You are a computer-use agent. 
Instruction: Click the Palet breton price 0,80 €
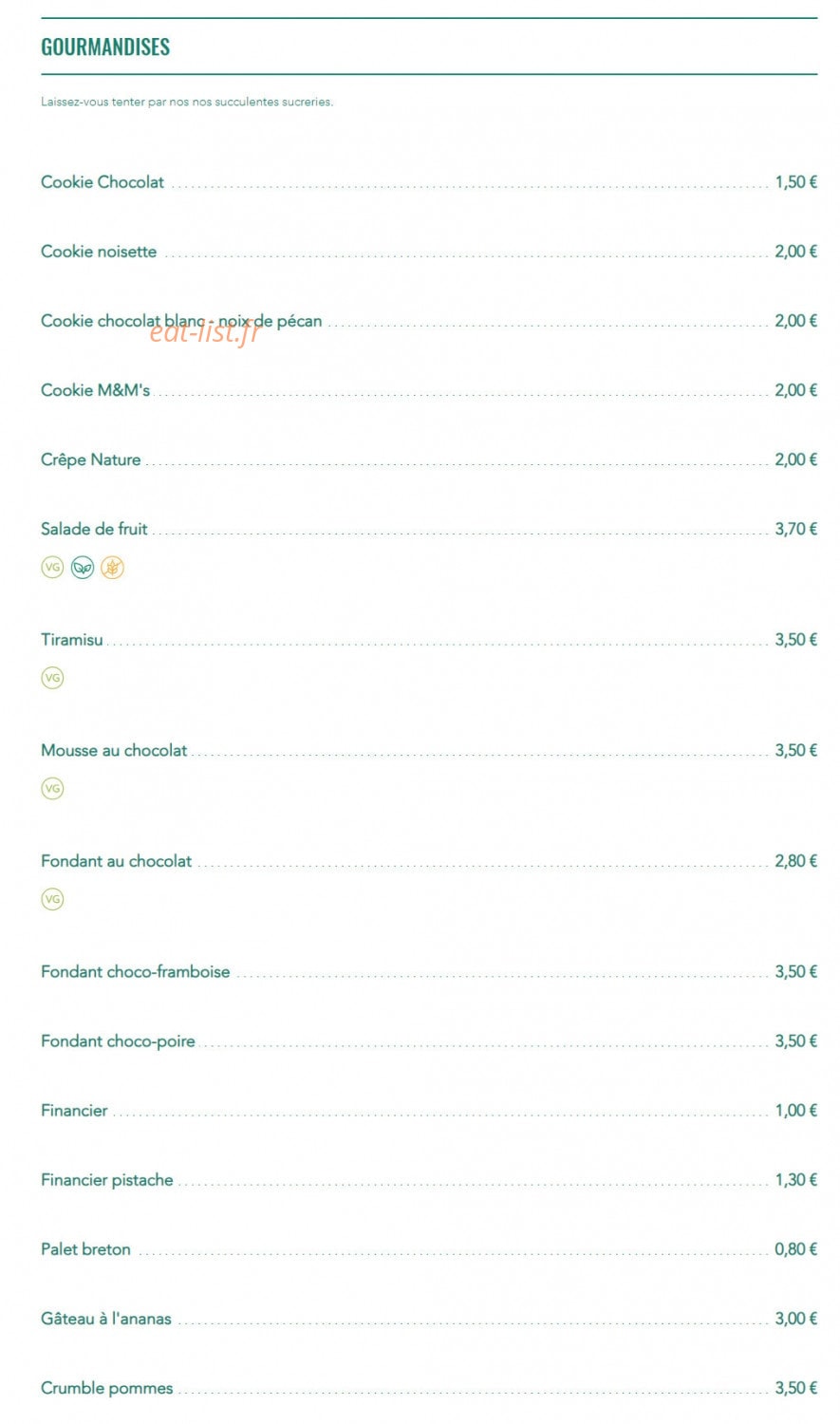tap(795, 1249)
